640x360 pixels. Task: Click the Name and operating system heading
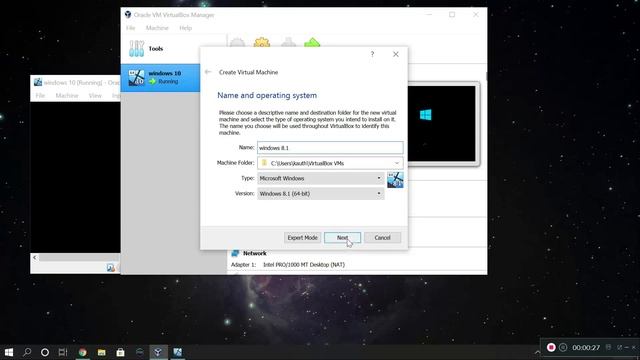[x=267, y=96]
